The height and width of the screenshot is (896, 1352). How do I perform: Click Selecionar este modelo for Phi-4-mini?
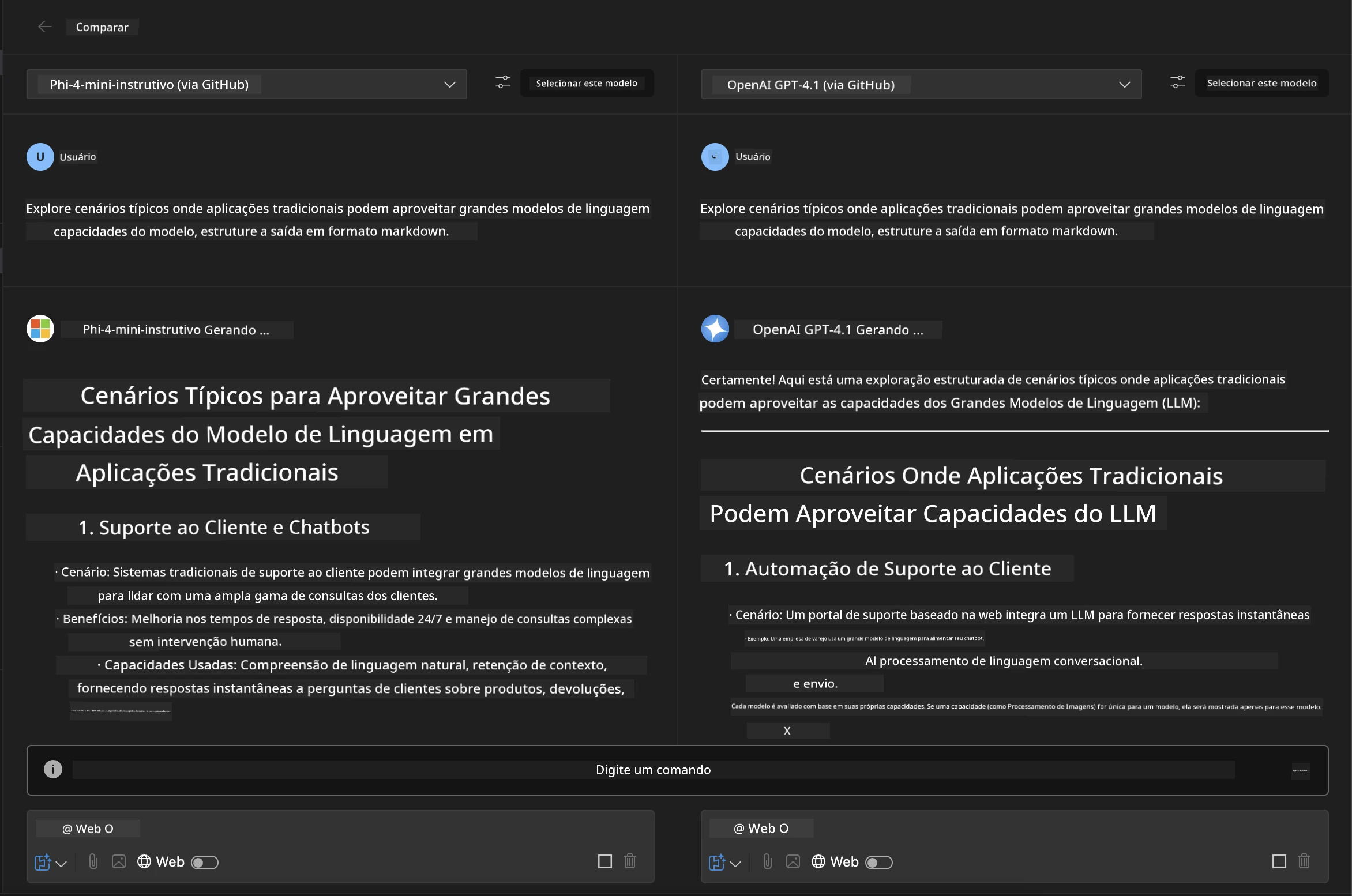tap(587, 83)
